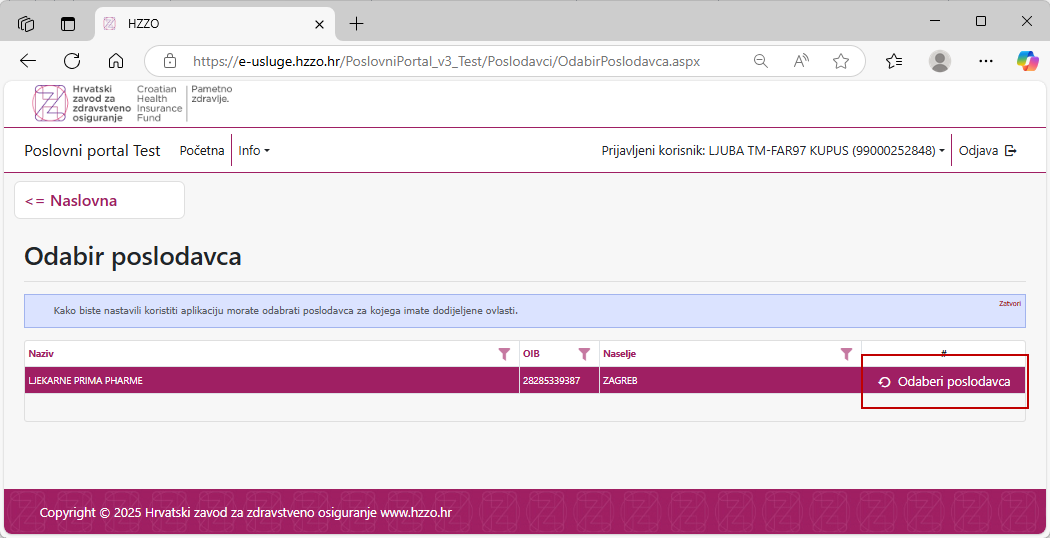Click the browser back arrow
This screenshot has height=538, width=1050.
(x=27, y=61)
